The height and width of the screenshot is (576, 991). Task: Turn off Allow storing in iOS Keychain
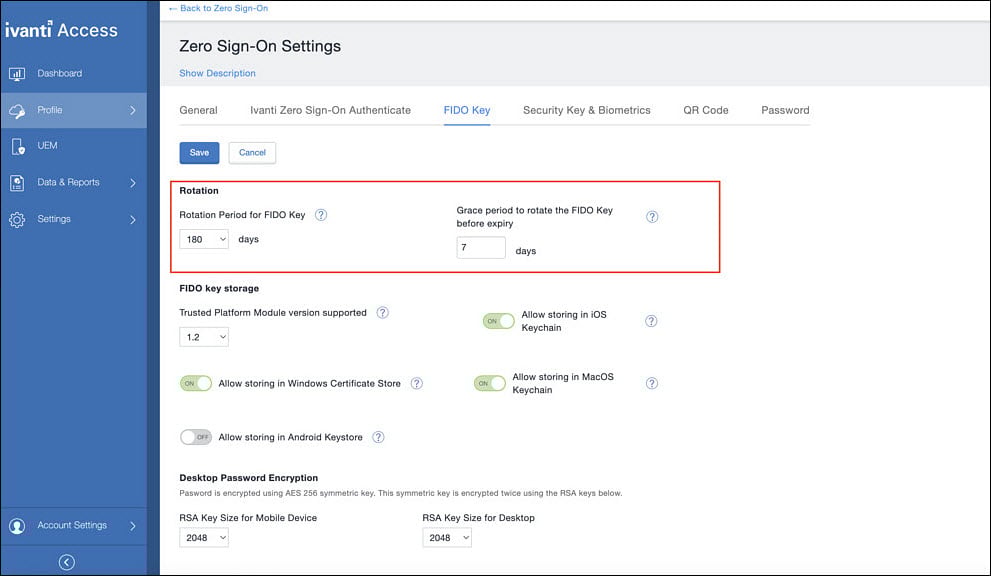pos(499,321)
